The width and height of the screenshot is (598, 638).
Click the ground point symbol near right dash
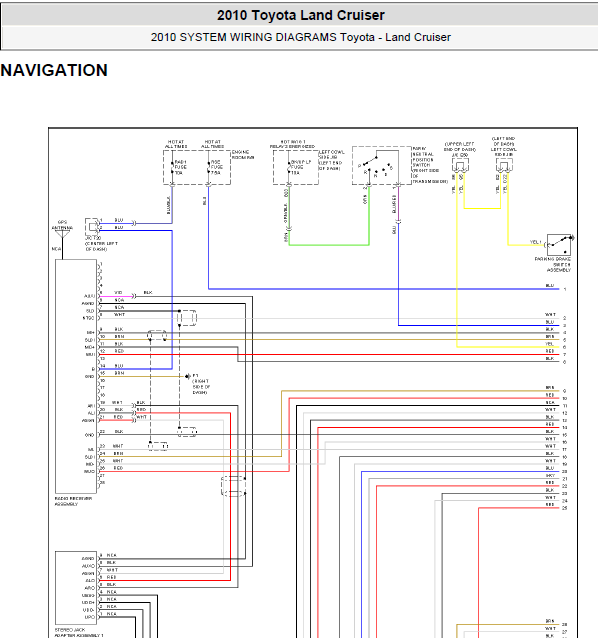188,376
